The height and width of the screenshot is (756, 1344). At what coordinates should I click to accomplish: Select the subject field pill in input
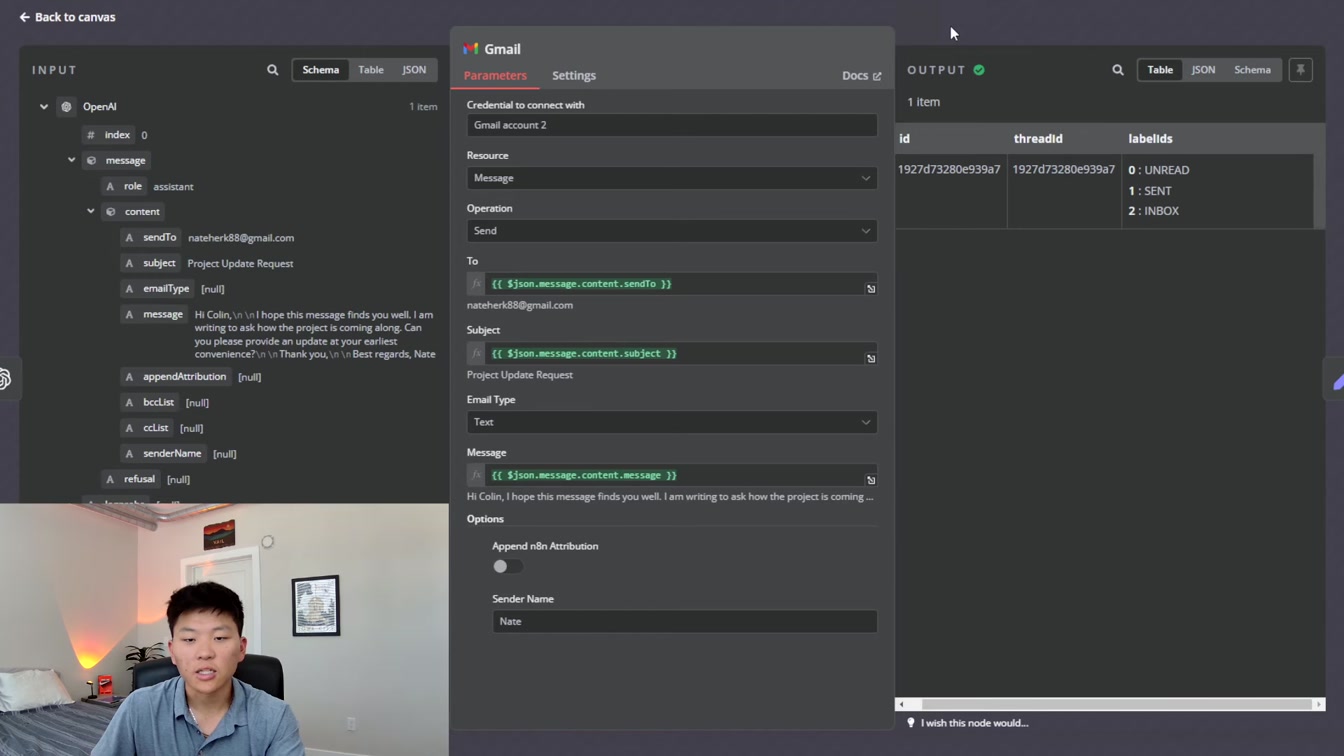click(x=150, y=263)
